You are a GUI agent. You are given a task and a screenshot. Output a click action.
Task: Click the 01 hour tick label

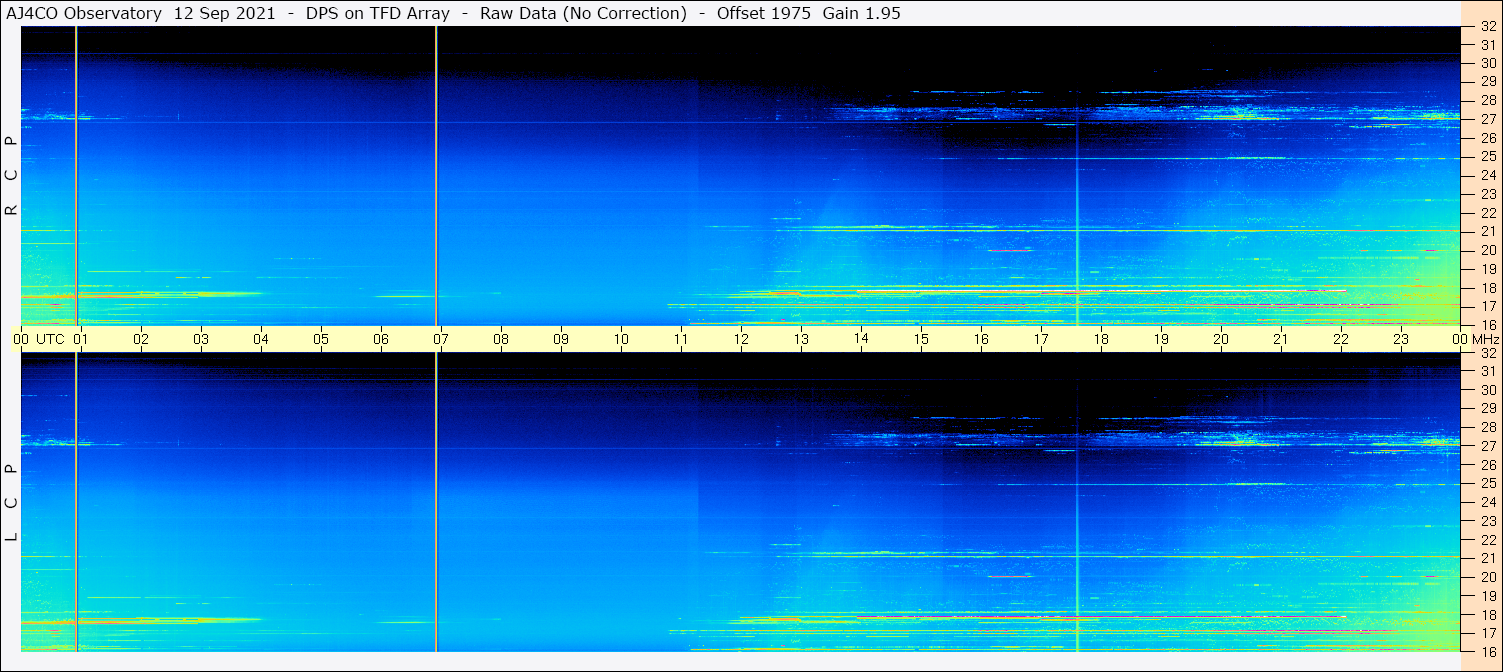coord(81,339)
